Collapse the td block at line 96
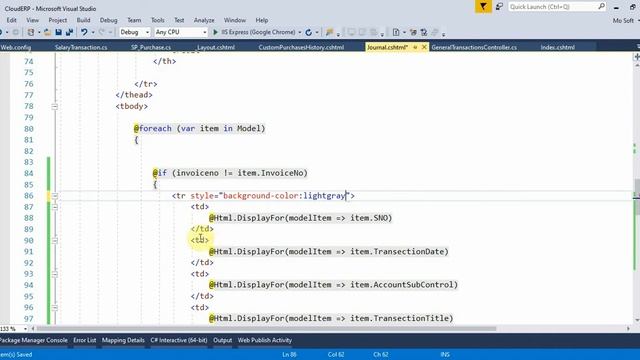The height and width of the screenshot is (360, 640). point(54,307)
